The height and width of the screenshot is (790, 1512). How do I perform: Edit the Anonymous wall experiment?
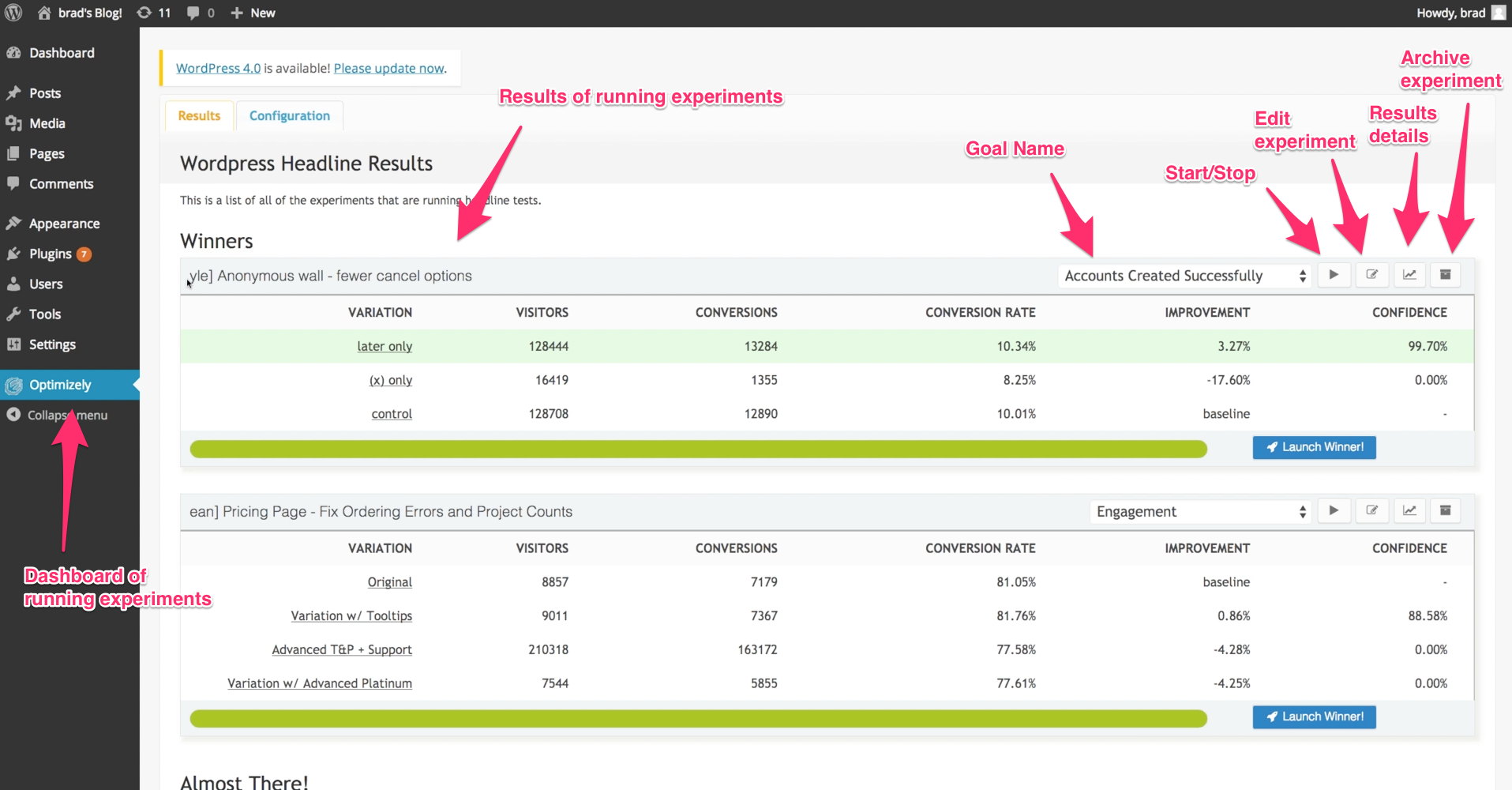coord(1372,275)
